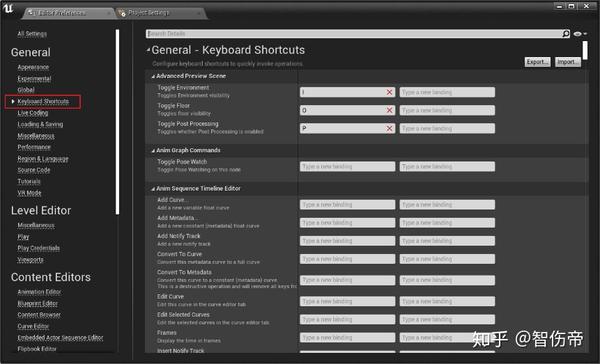The width and height of the screenshot is (600, 364).
Task: Click the 'Edit Selected Curves' command label
Action: [183, 315]
